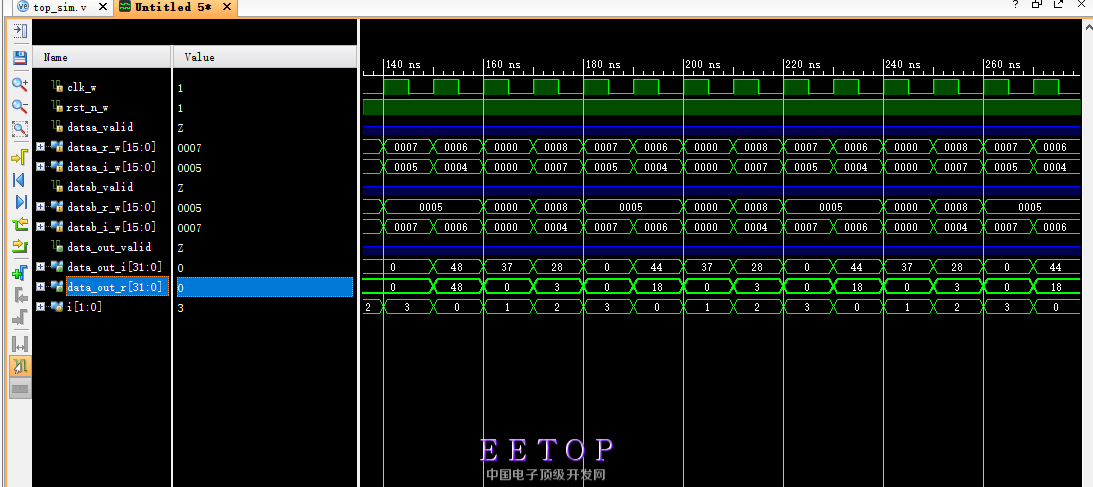Screen dimensions: 1093x487
Task: Open help with the question mark icon
Action: point(1016,5)
